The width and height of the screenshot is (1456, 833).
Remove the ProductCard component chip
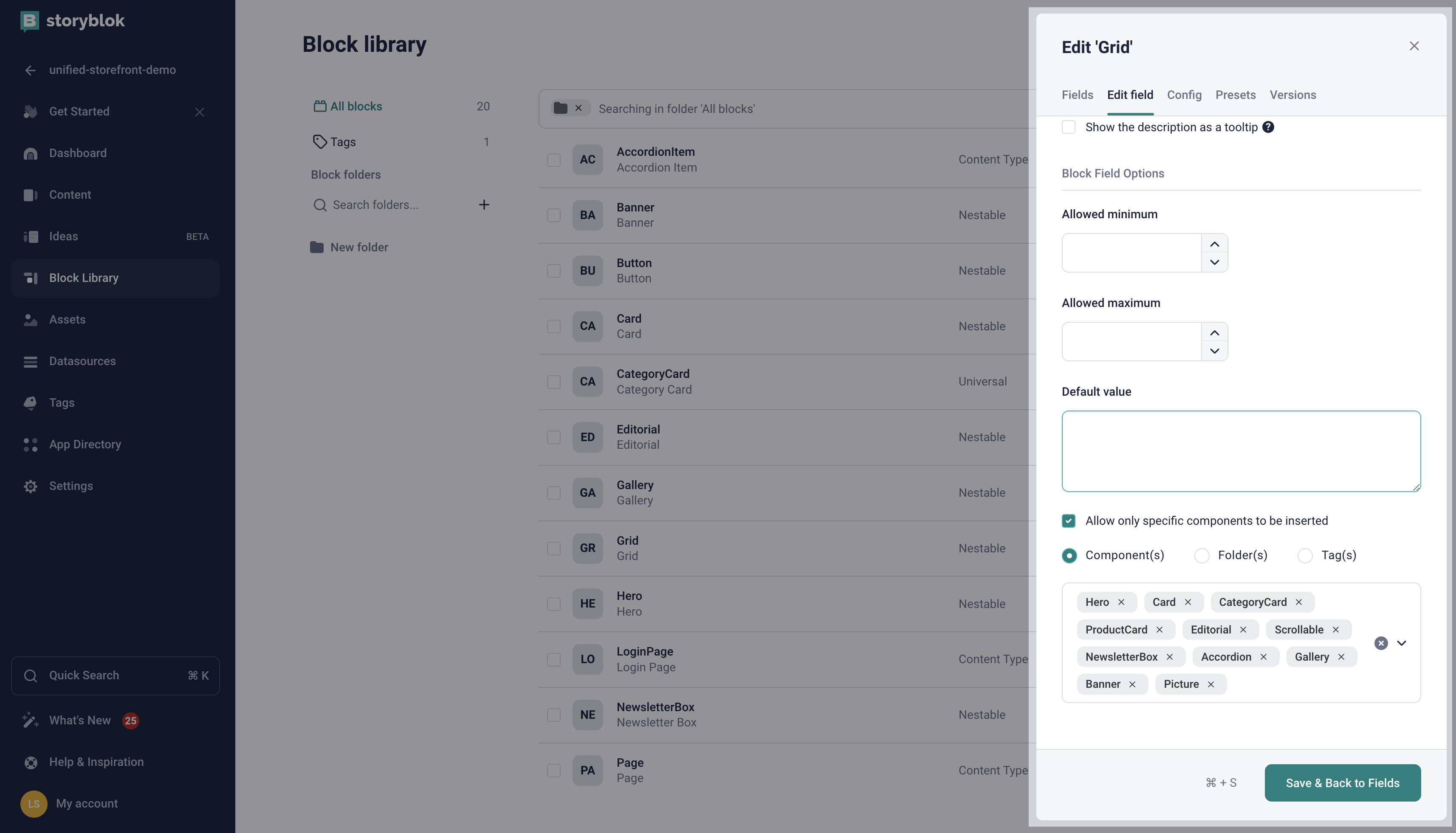tap(1159, 629)
